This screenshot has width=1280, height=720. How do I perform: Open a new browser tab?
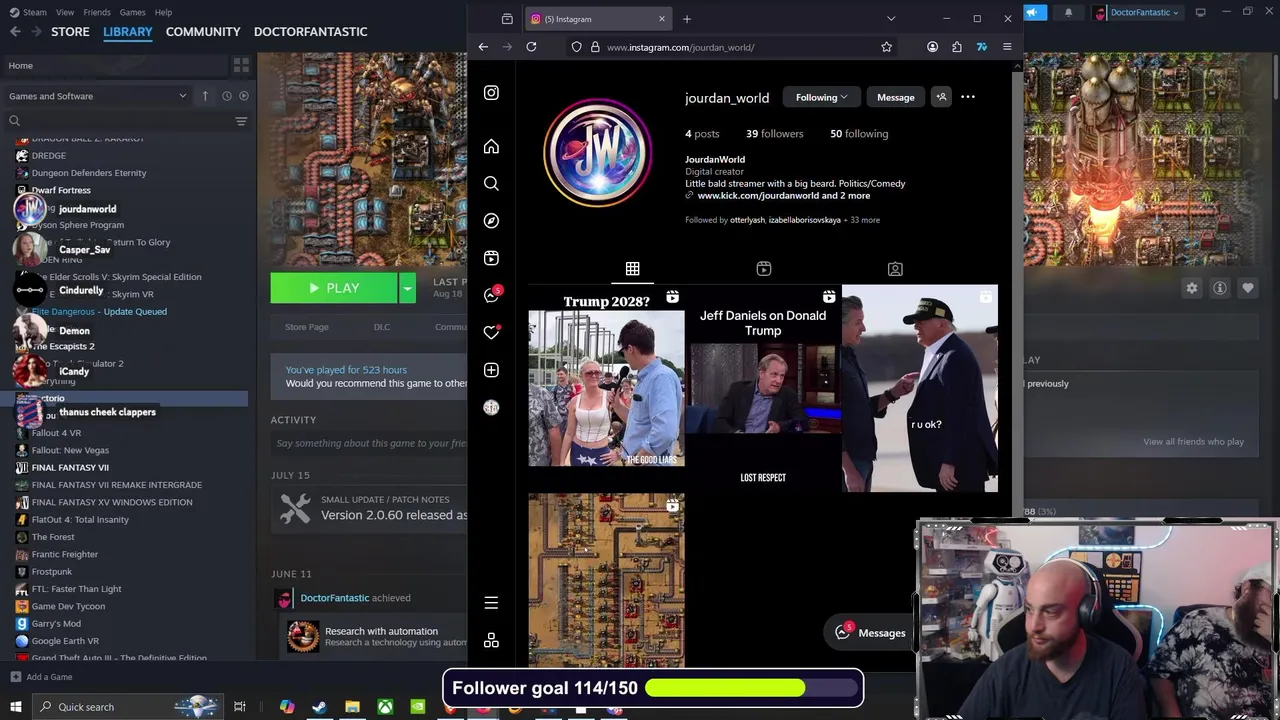[687, 19]
